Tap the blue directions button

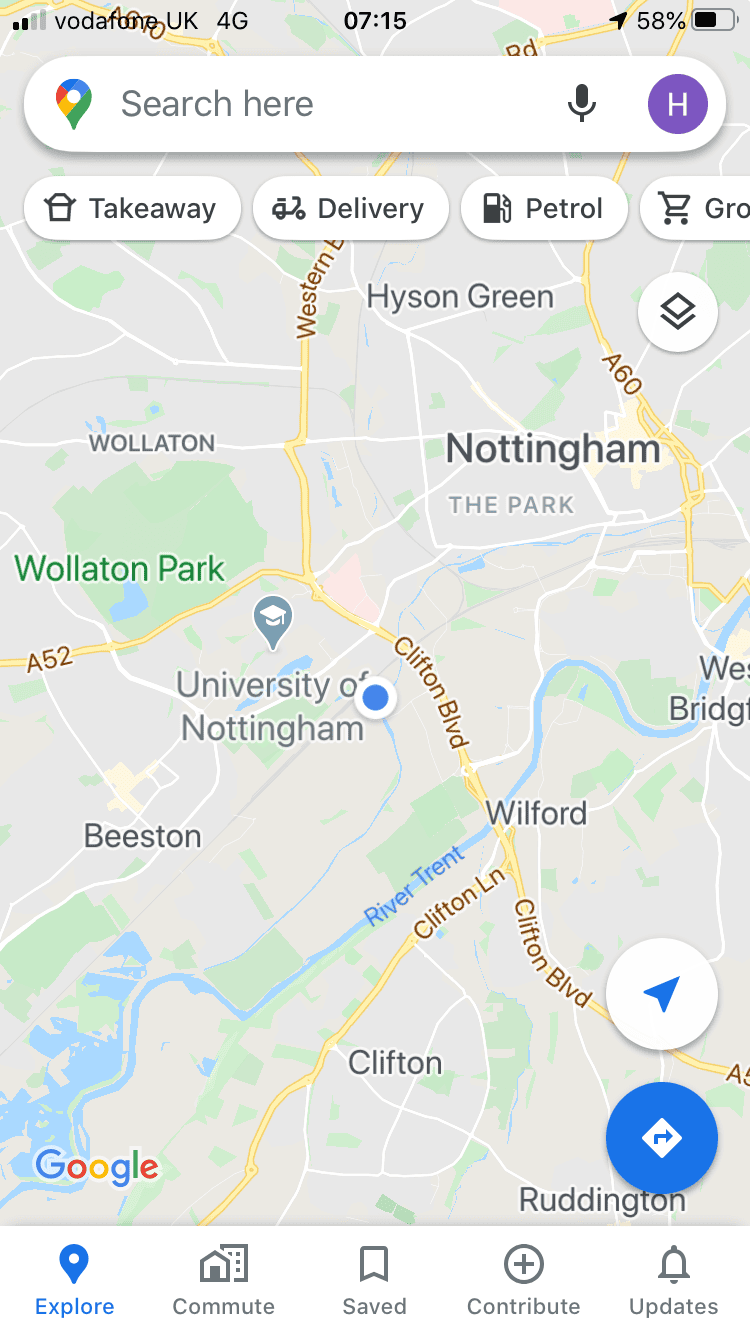point(662,1138)
